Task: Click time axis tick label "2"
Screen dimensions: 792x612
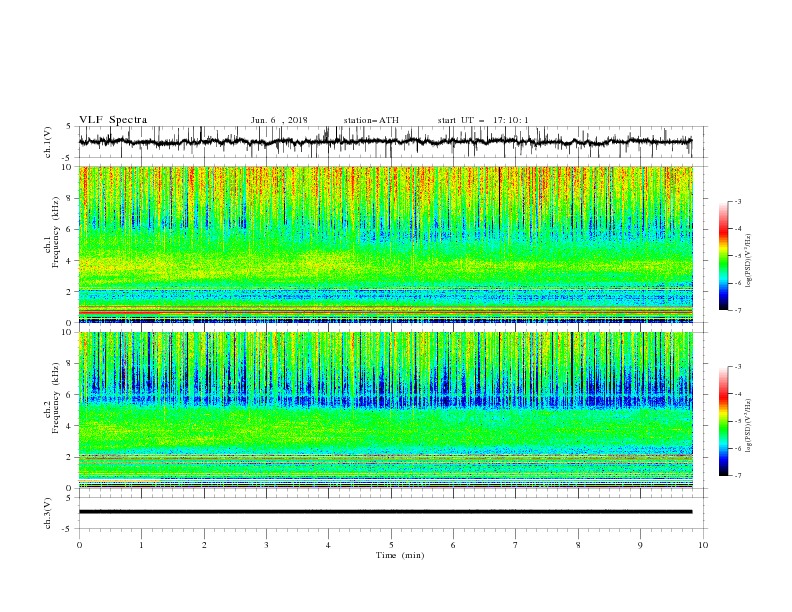Action: 204,545
